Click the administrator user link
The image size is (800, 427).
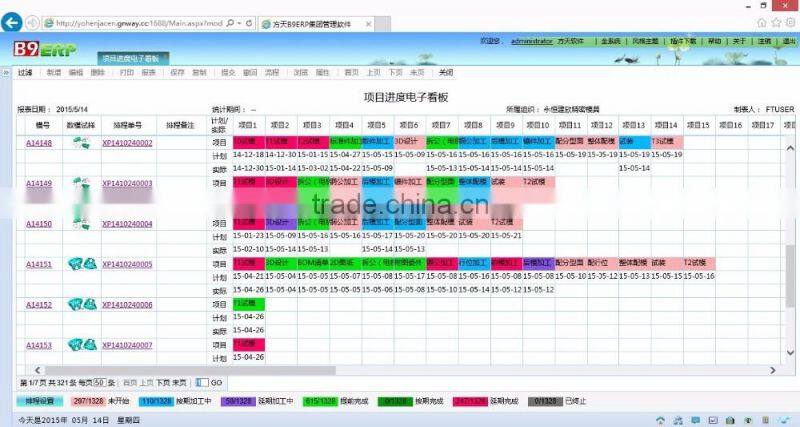pos(531,42)
